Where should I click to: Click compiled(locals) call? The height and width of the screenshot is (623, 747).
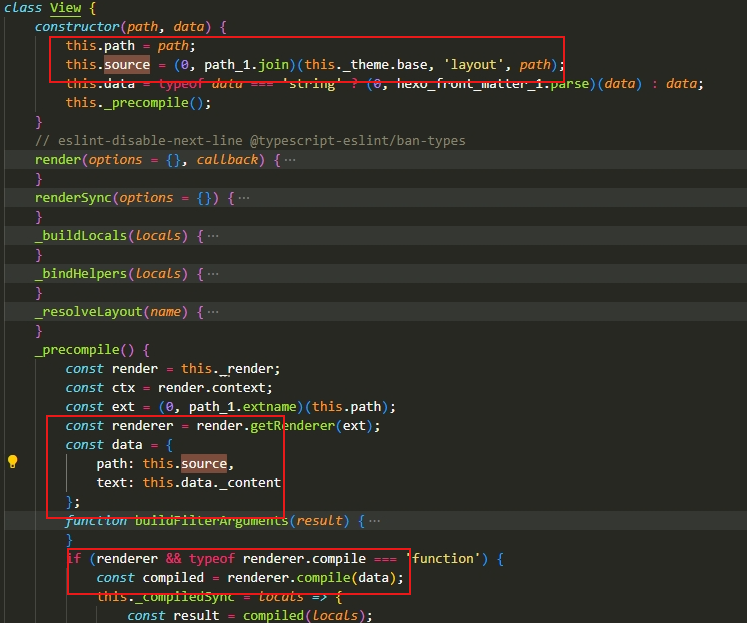(x=304, y=616)
